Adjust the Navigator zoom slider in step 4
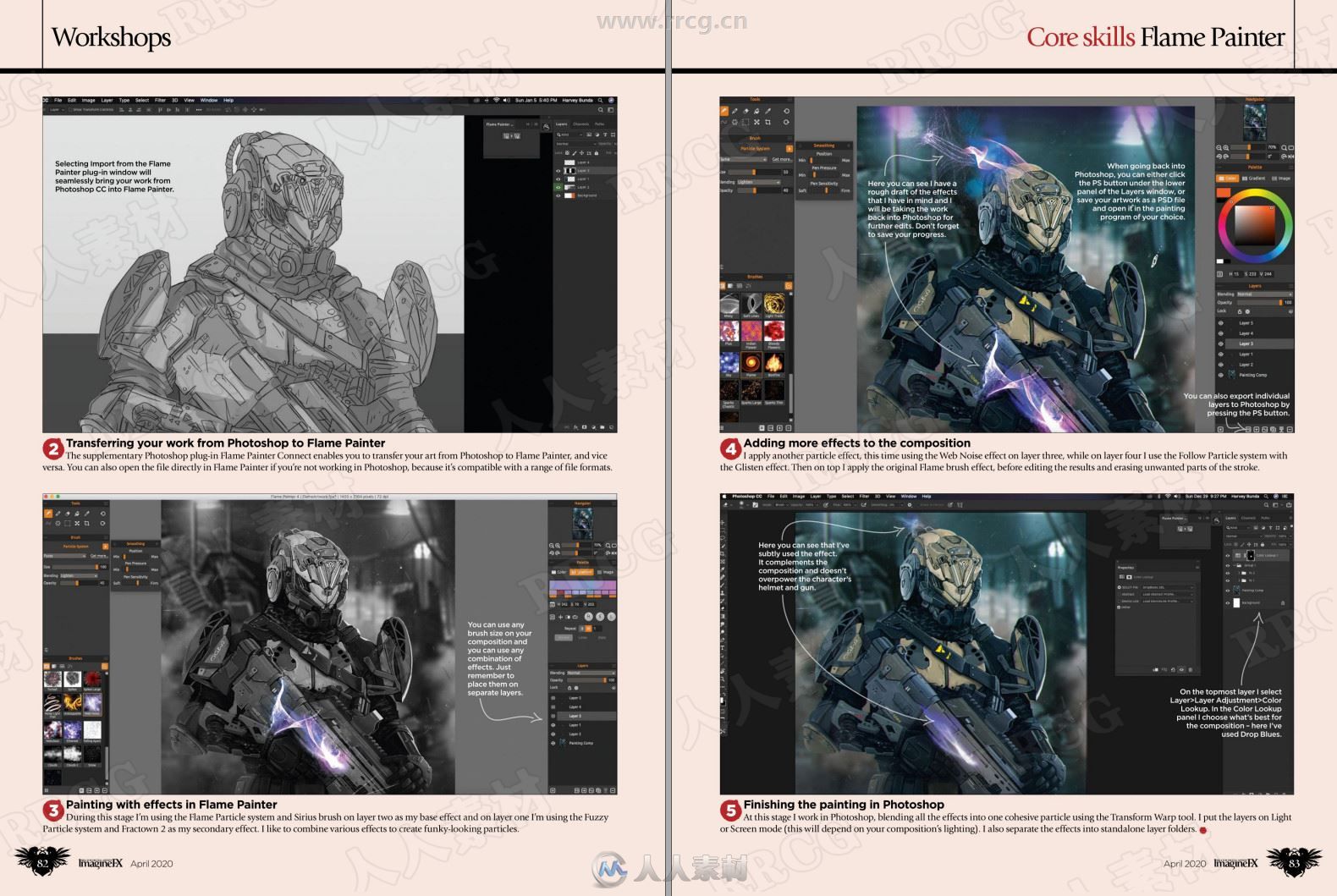This screenshot has height=896, width=1337. 1248,147
